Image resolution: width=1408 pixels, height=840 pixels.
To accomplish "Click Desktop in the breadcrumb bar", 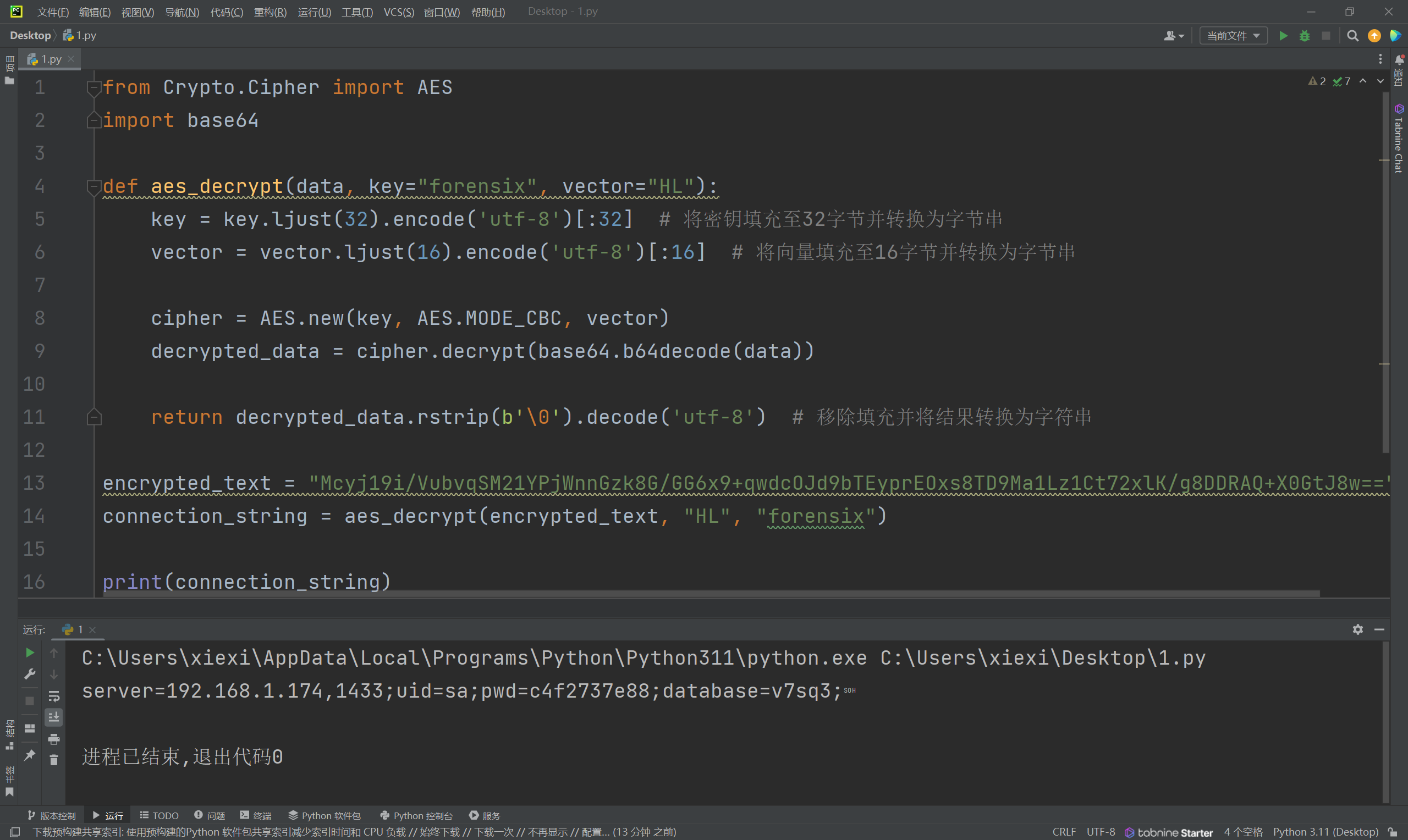I will point(30,36).
